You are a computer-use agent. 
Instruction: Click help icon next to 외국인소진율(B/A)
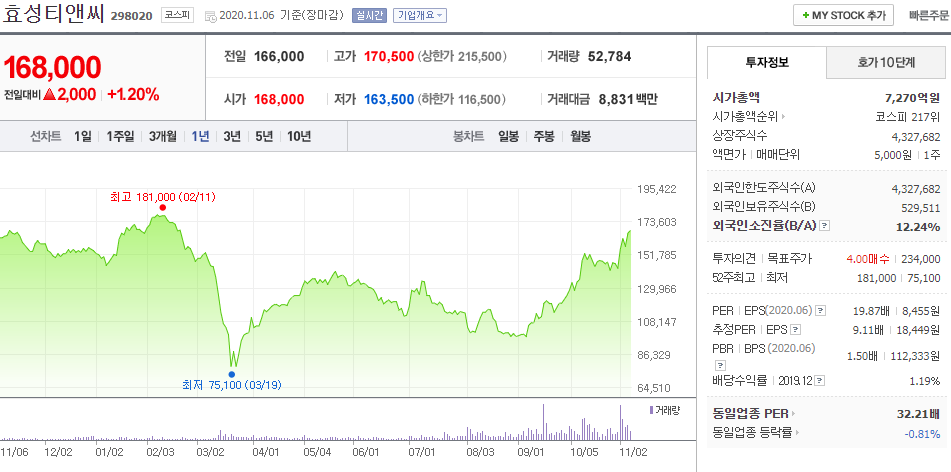824,226
